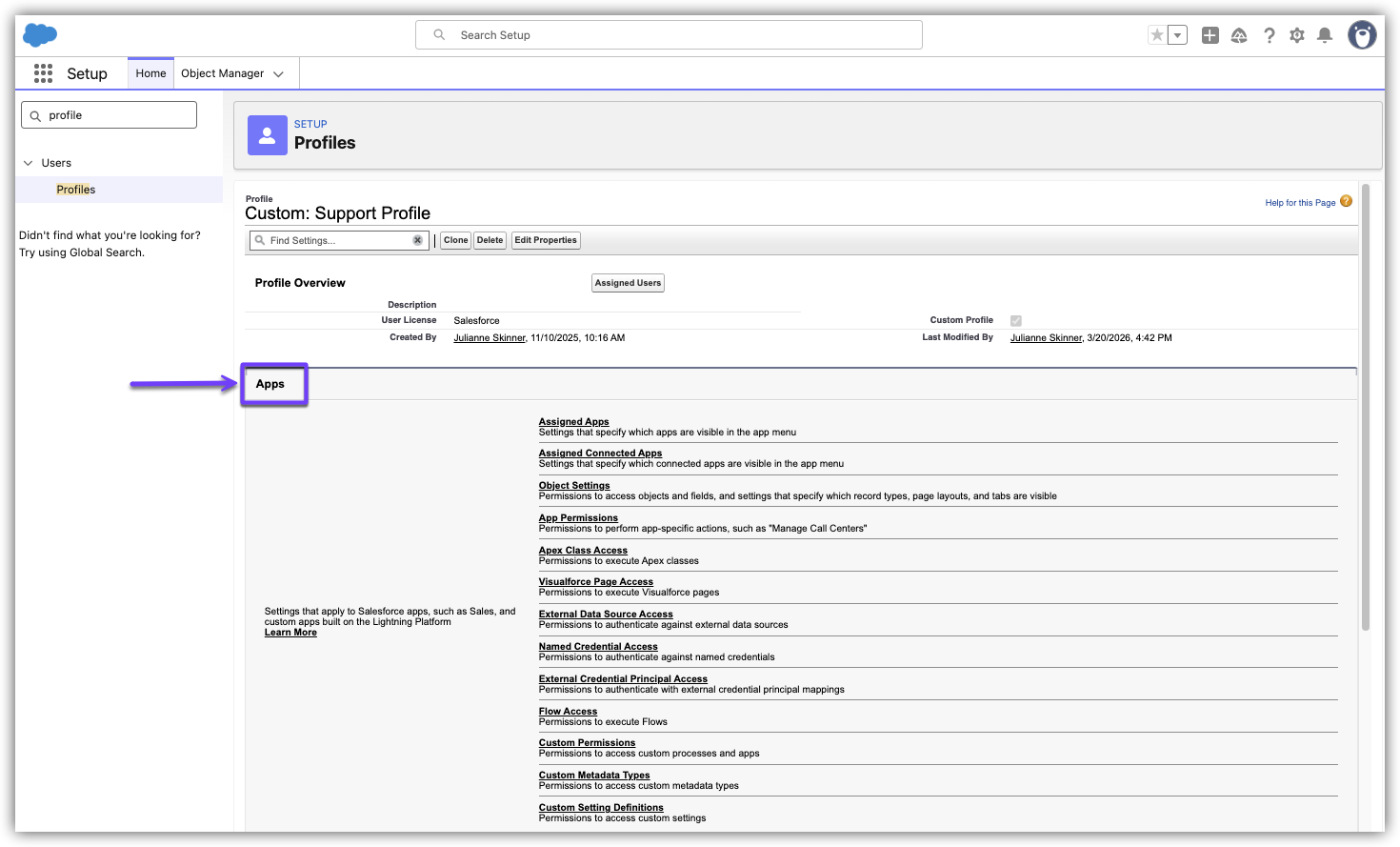The height and width of the screenshot is (847, 1400).
Task: Open the favorites list dropdown arrow
Action: (x=1178, y=35)
